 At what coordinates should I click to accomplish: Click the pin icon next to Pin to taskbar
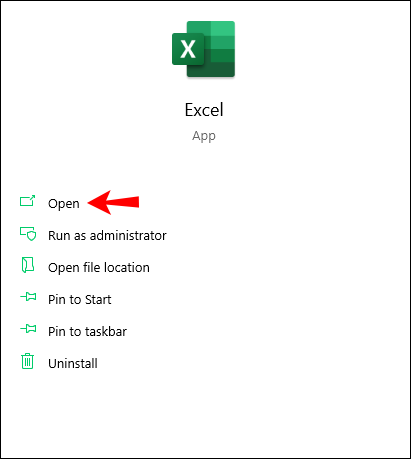(x=28, y=329)
